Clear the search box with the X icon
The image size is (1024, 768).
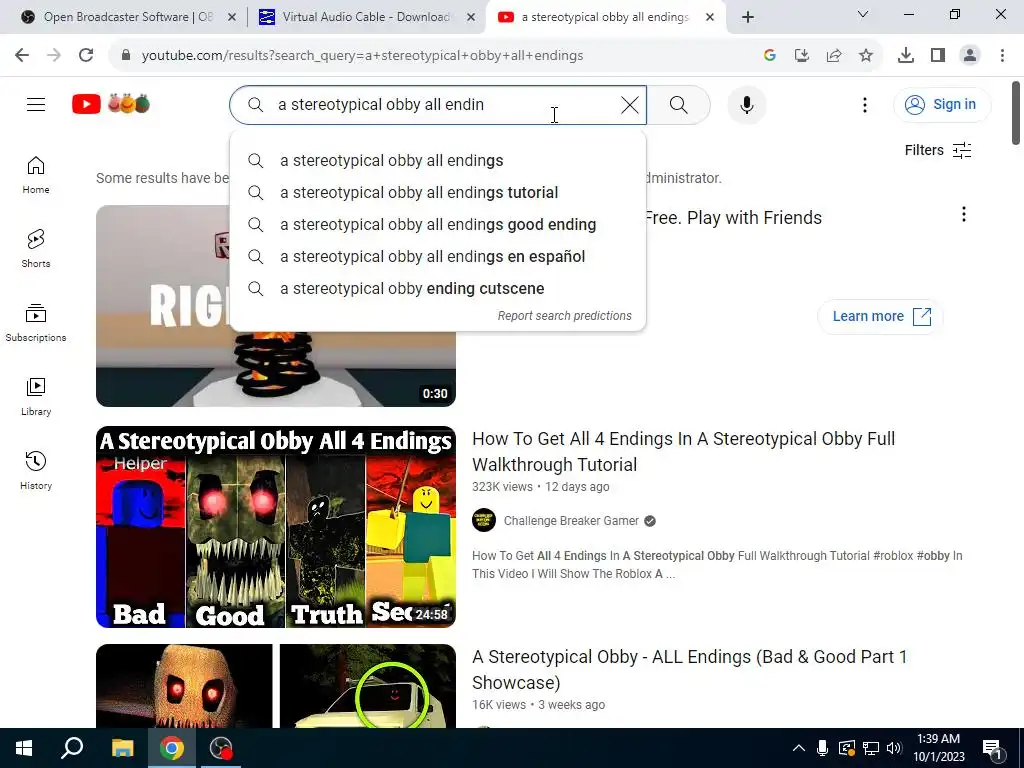630,104
